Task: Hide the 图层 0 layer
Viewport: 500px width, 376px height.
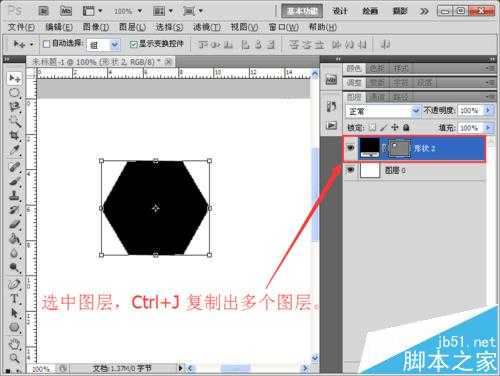Action: 350,170
